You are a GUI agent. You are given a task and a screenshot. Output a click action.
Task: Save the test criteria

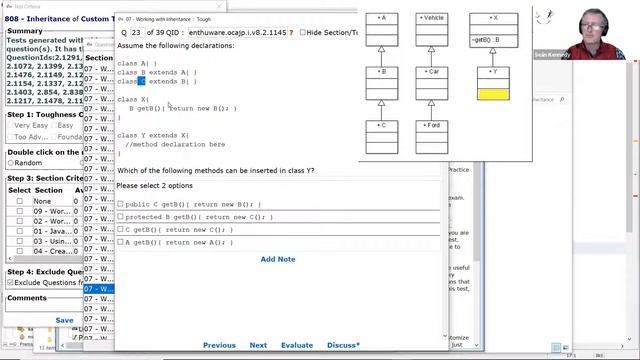(64, 320)
